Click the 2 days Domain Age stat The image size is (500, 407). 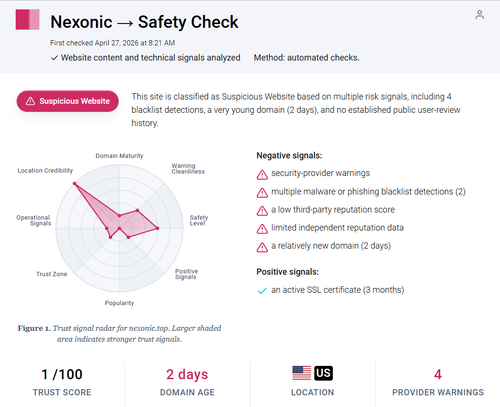(x=187, y=374)
